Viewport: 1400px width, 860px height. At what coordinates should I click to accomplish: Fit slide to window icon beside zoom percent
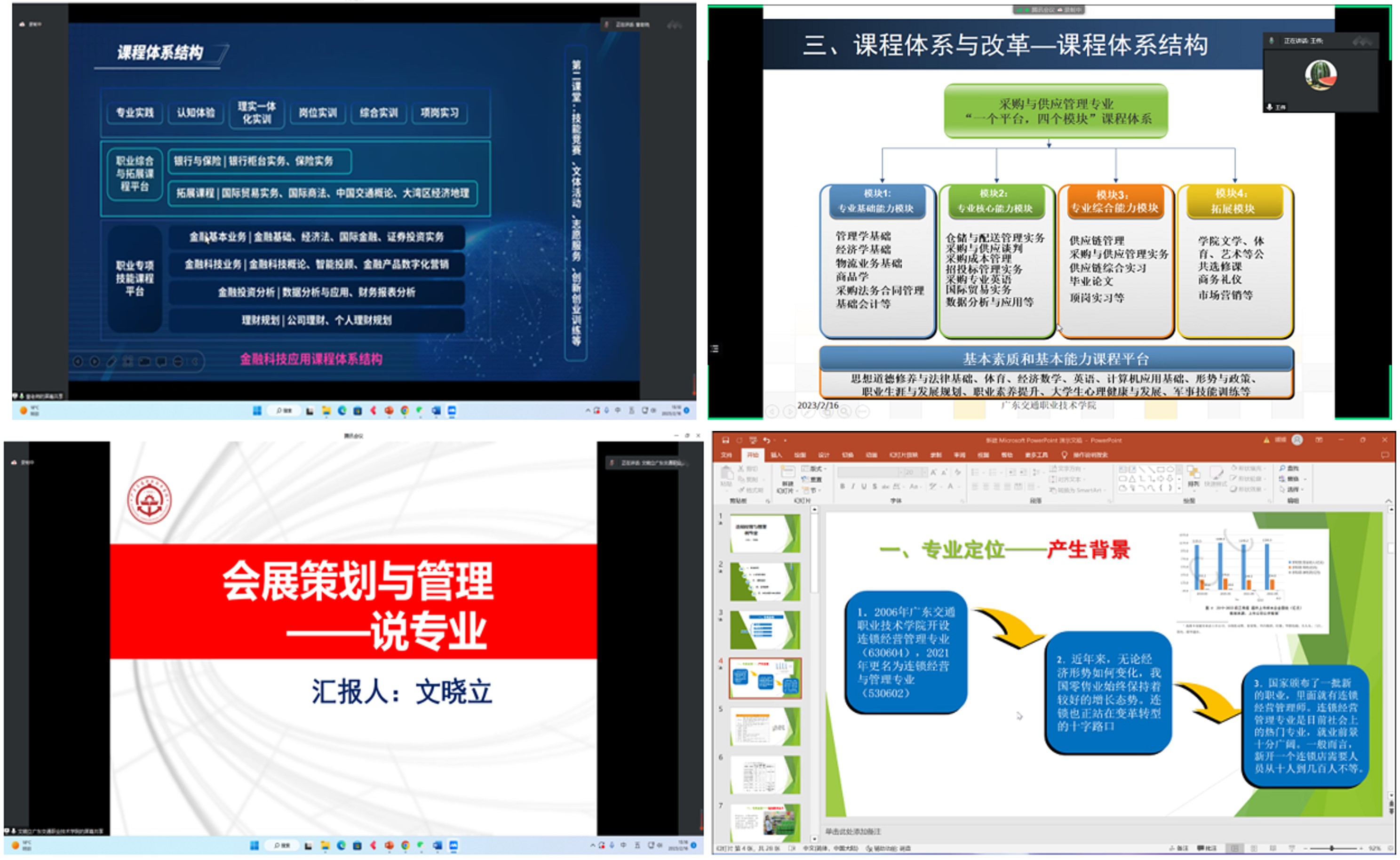1390,849
